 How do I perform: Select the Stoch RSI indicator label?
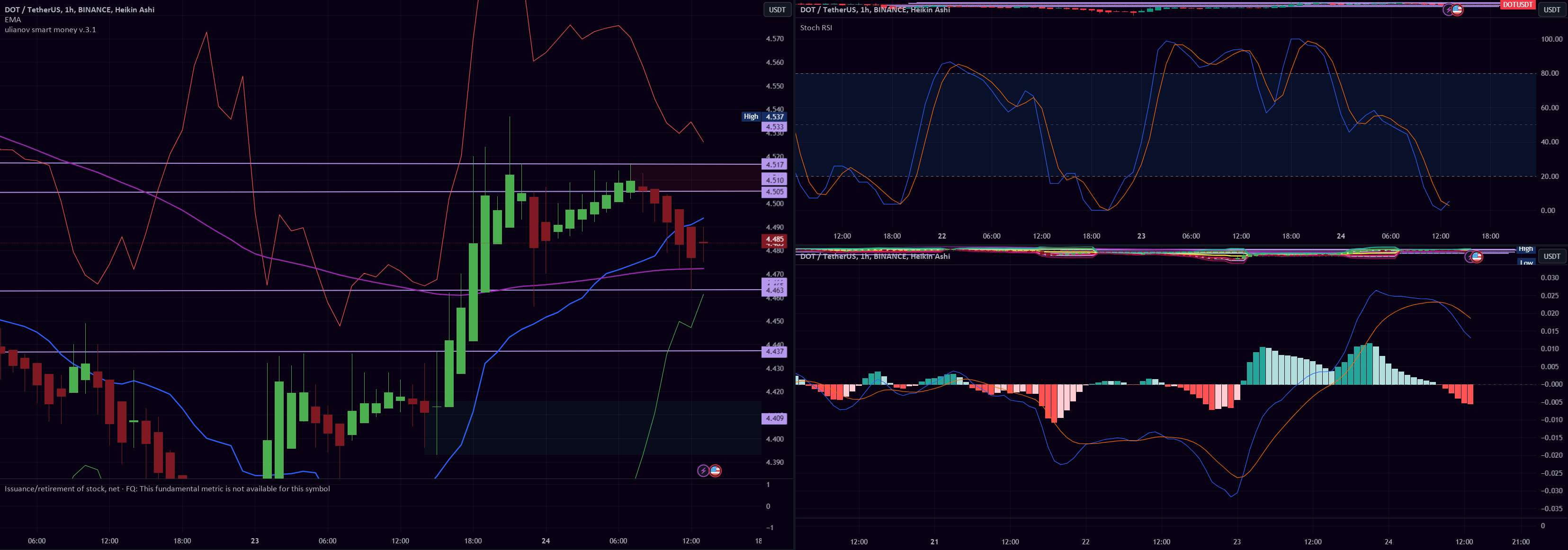click(x=815, y=27)
